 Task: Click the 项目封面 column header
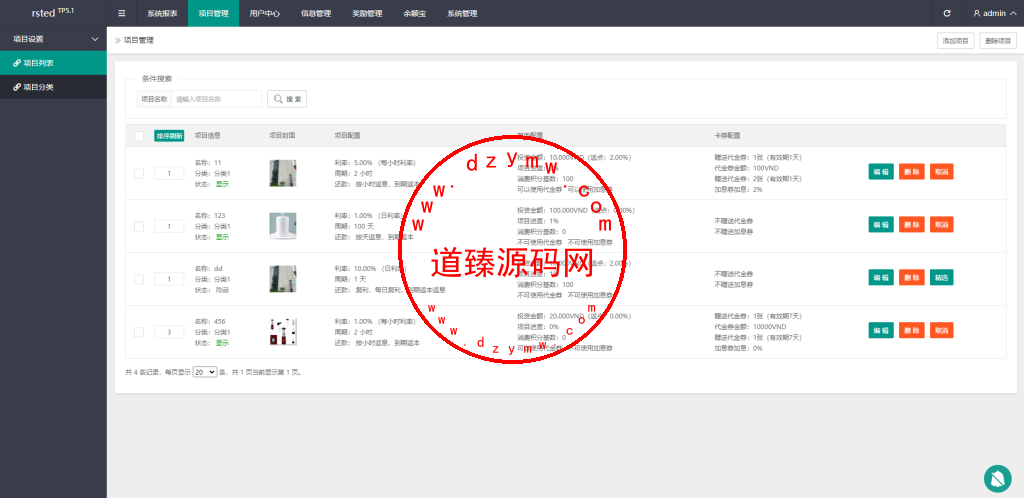[x=282, y=136]
